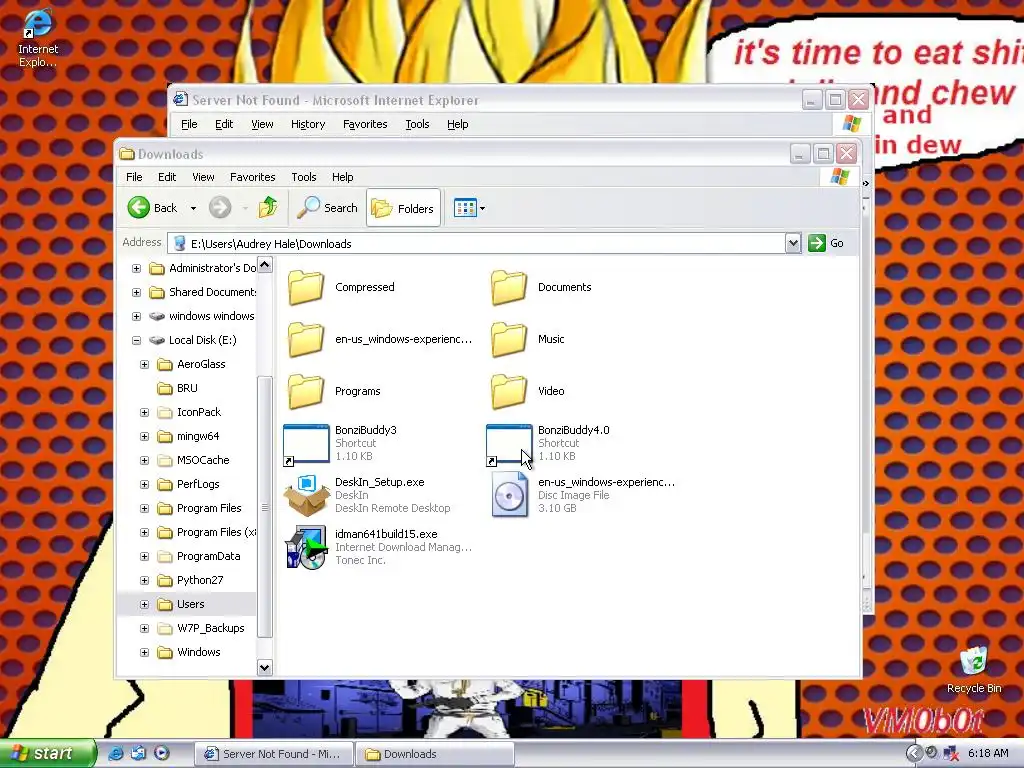
Task: Toggle the Folders pane button
Action: (x=403, y=208)
